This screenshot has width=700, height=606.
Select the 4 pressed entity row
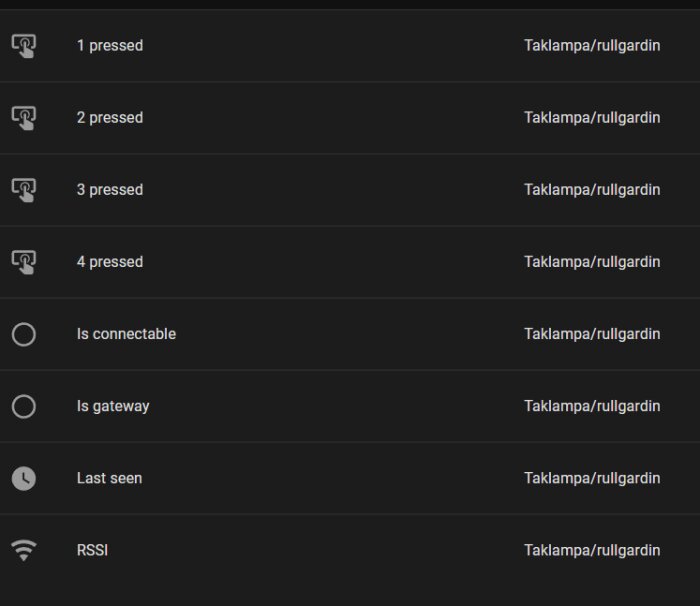(350, 262)
